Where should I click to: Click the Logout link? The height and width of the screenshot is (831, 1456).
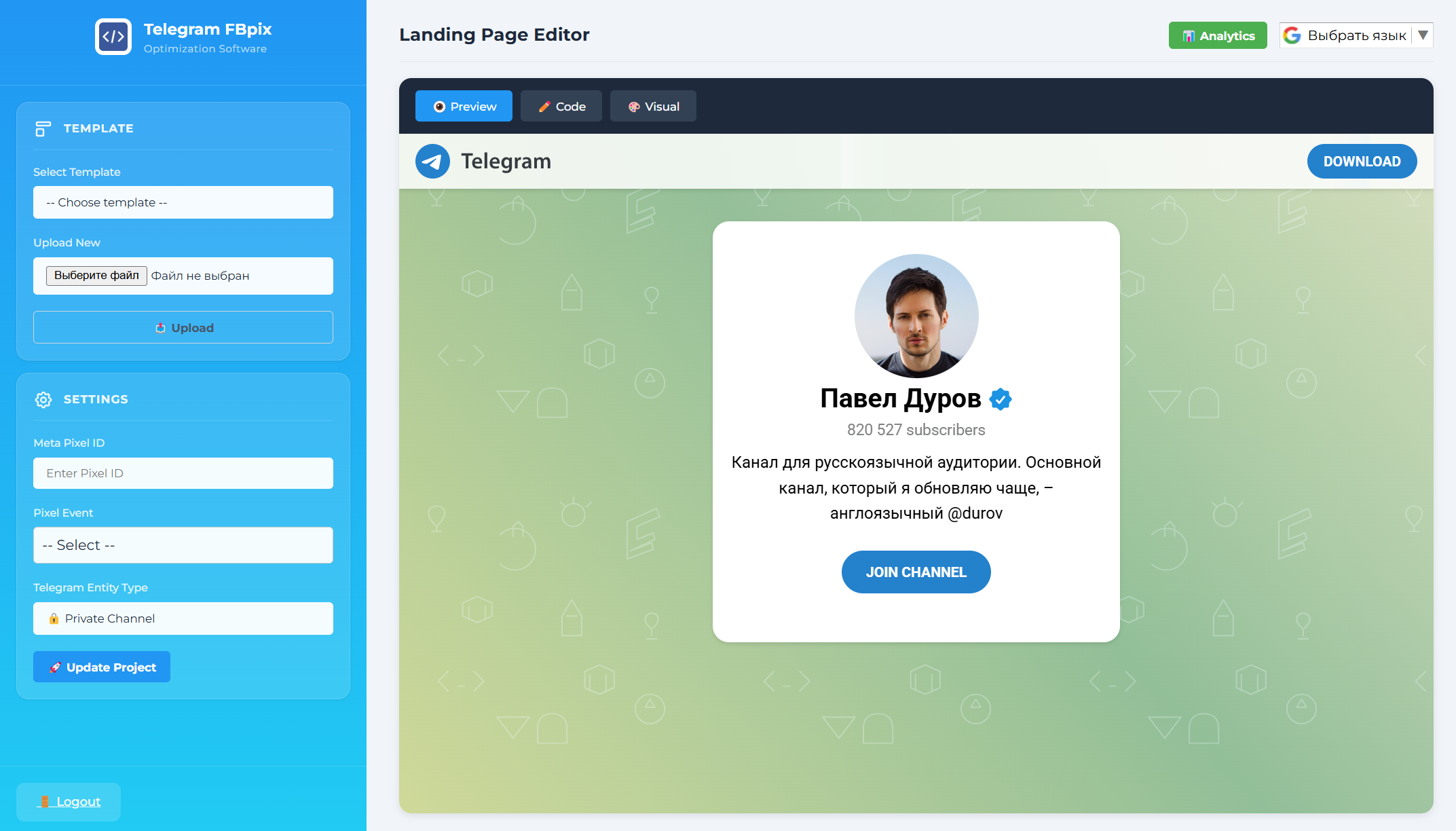coord(77,802)
